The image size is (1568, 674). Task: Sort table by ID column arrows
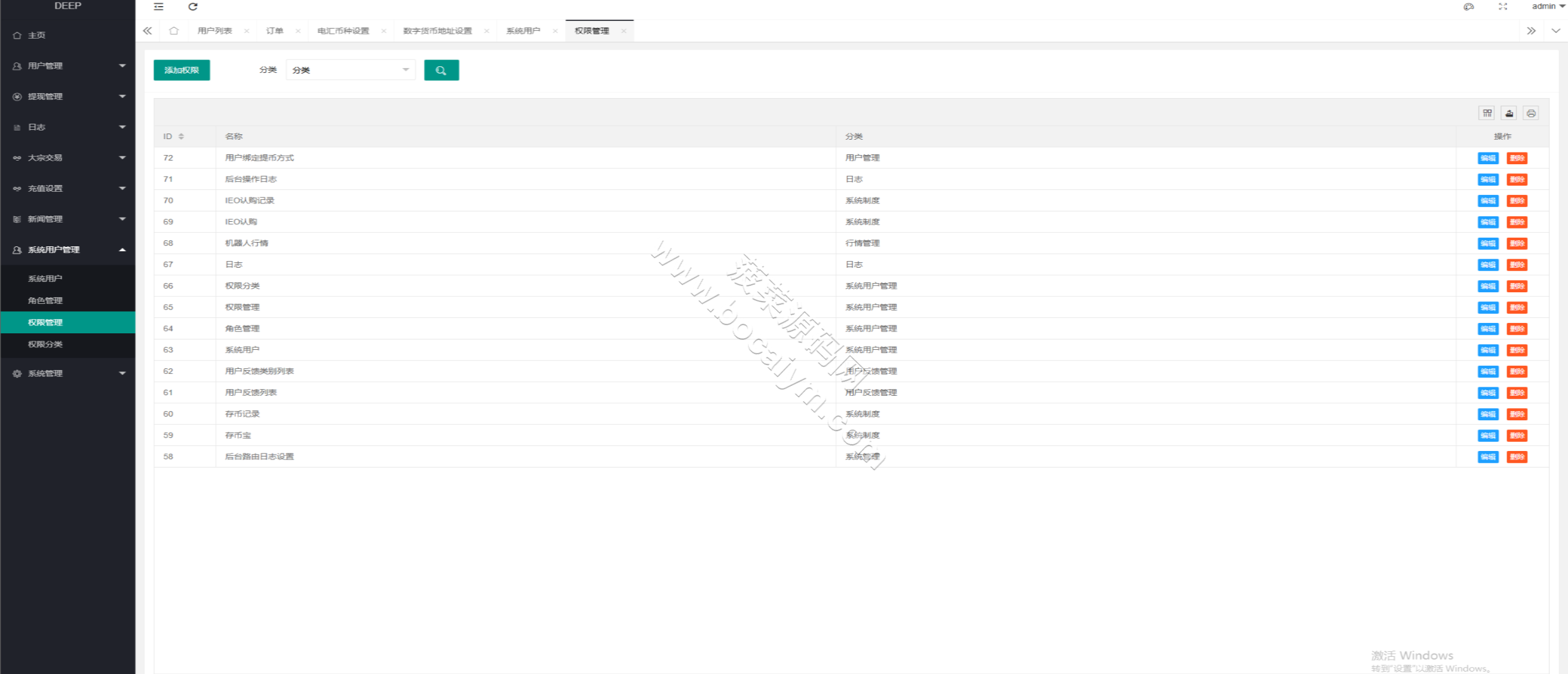[181, 137]
